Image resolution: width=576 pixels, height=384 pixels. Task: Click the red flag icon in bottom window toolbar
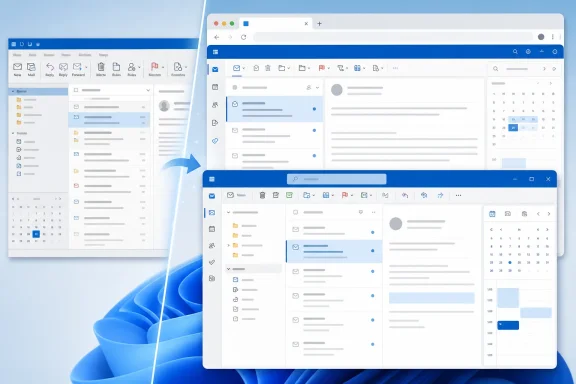pyautogui.click(x=345, y=195)
